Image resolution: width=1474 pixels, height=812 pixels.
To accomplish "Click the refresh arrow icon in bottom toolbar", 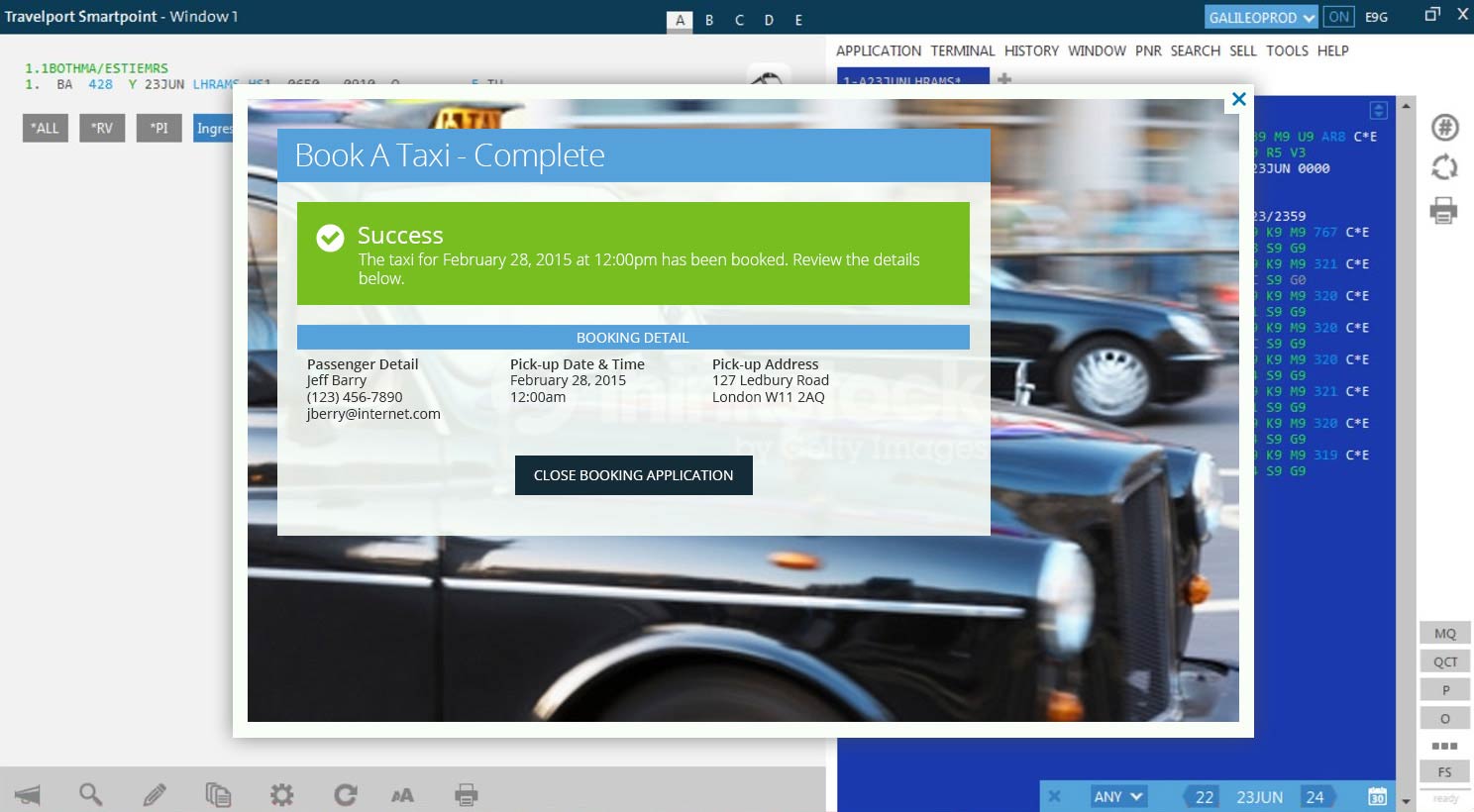I will (345, 794).
